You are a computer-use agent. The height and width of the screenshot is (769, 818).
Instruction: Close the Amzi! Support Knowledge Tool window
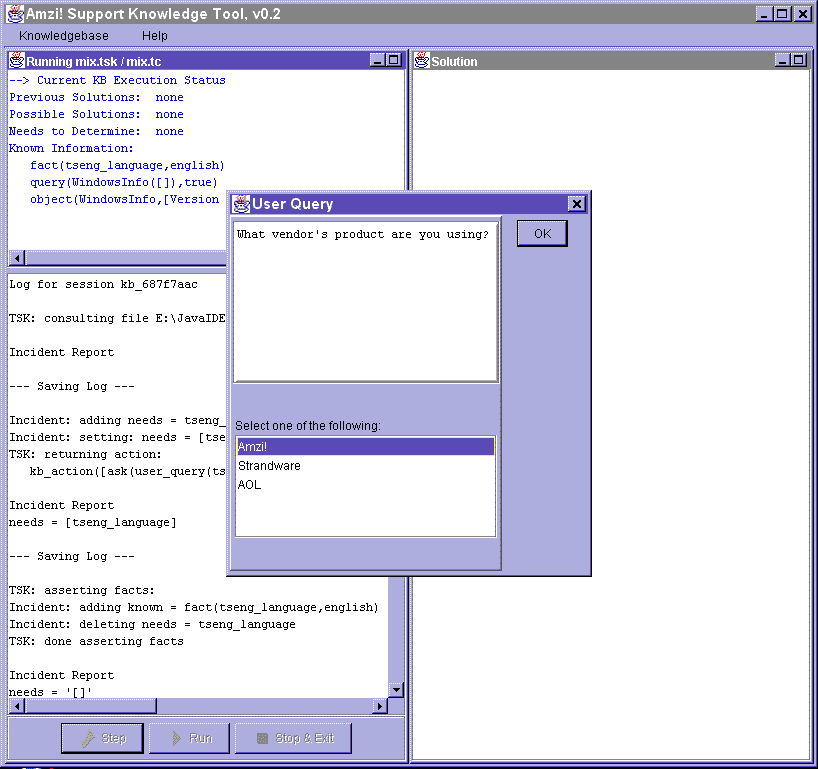pyautogui.click(x=802, y=14)
